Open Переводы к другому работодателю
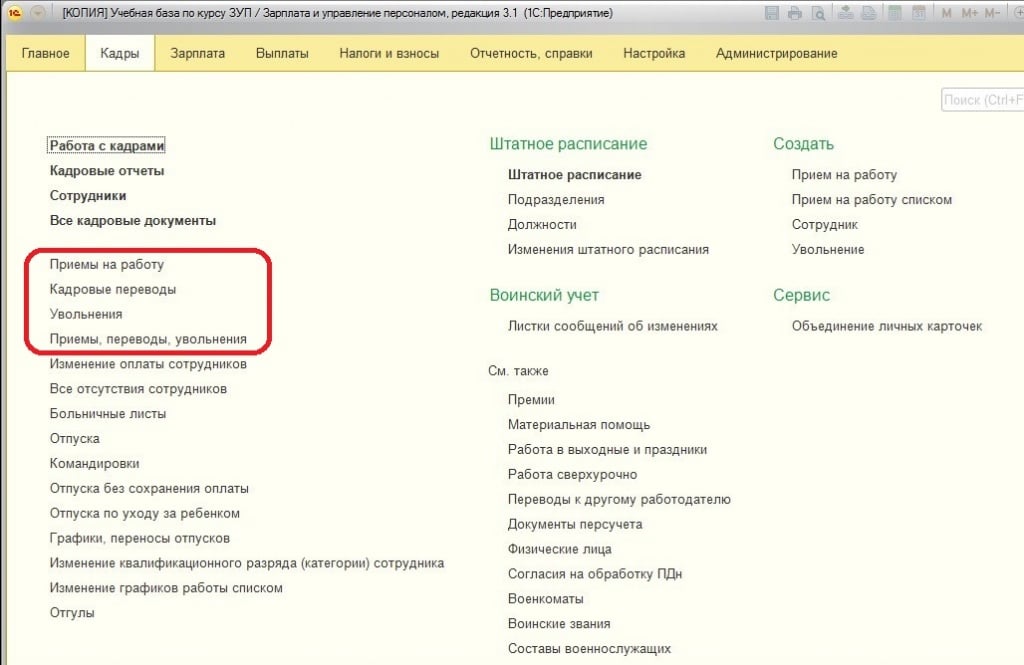This screenshot has width=1024, height=665. click(619, 500)
